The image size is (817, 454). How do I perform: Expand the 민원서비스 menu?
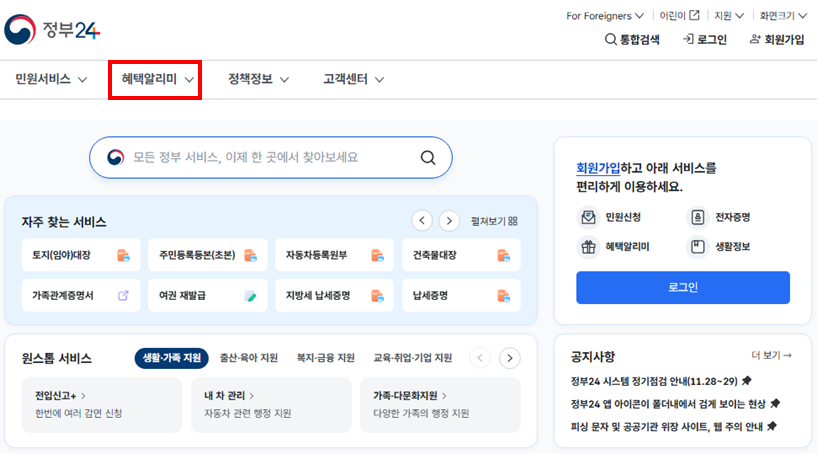[51, 79]
